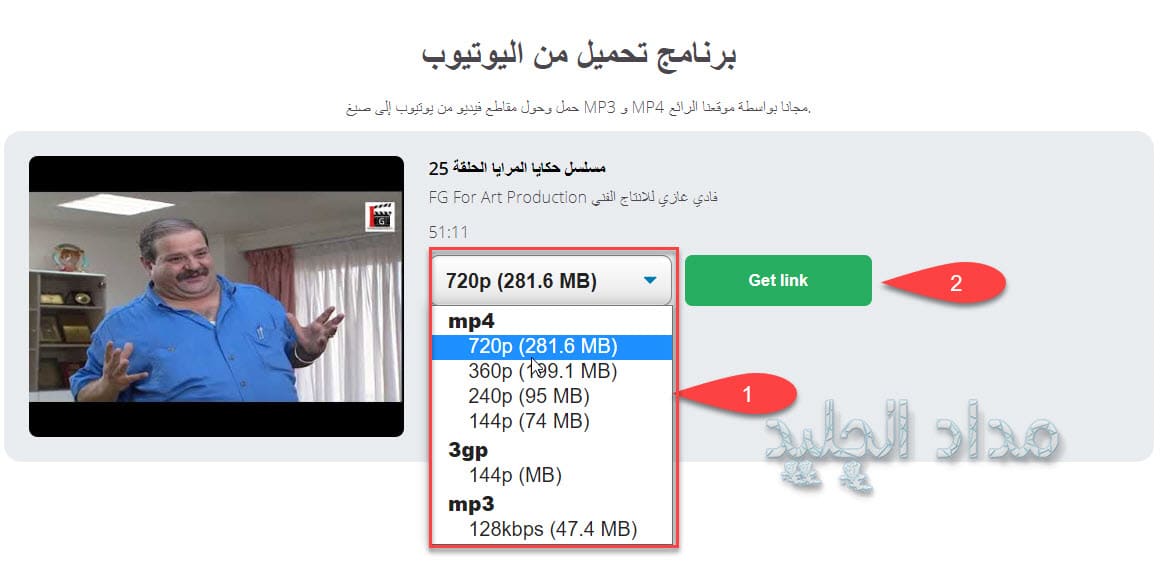Screen dimensions: 1176x573
Task: Select the 128kbps (47.4 MB) mp3 option
Action: click(x=553, y=530)
